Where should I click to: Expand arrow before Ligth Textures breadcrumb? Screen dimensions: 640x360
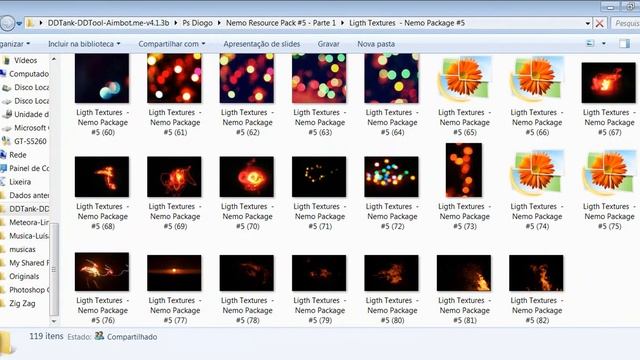[342, 23]
